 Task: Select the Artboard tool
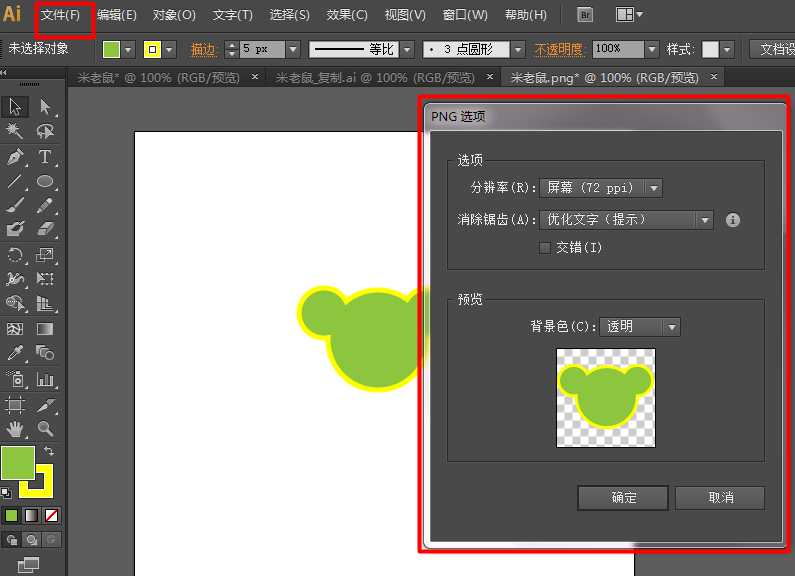[x=15, y=405]
